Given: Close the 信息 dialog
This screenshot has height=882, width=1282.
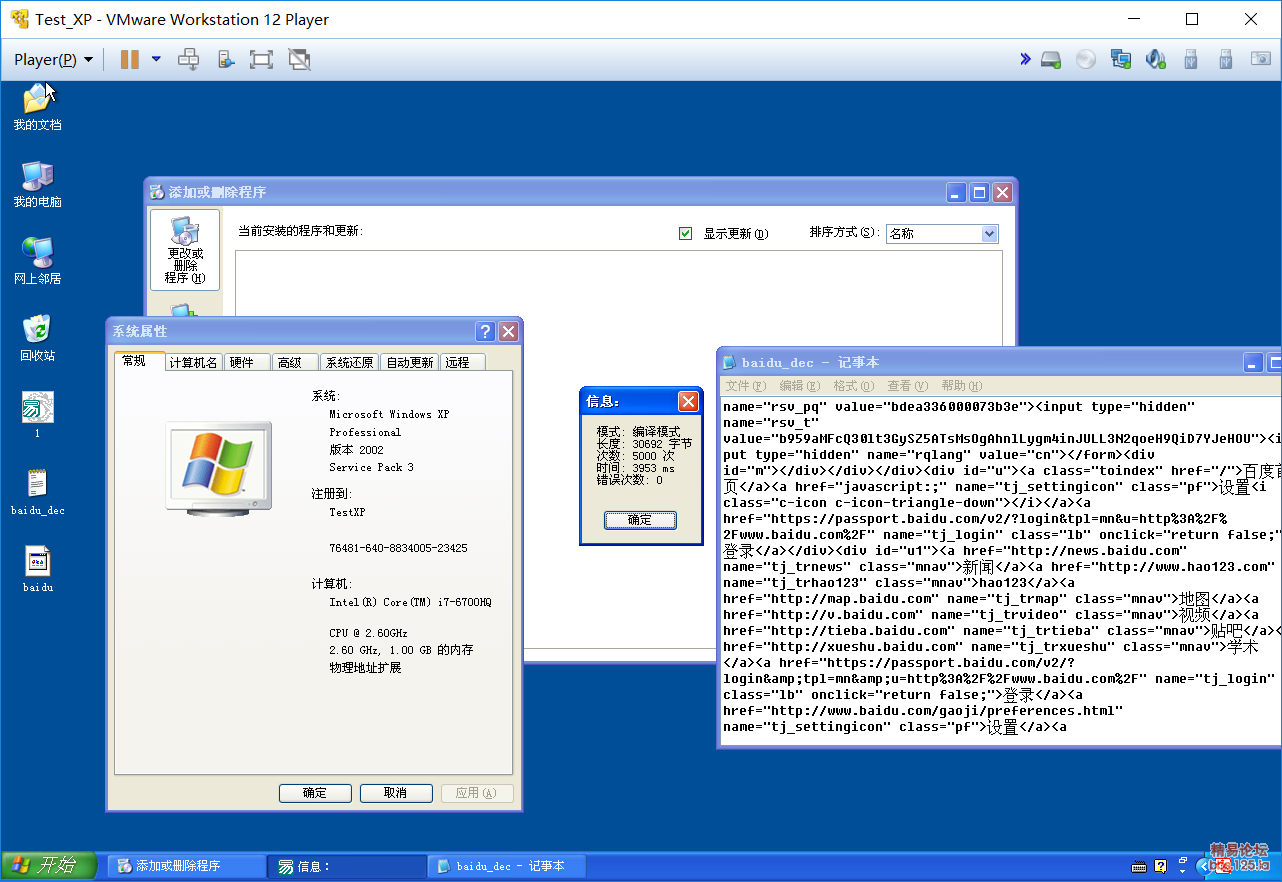Looking at the screenshot, I should click(688, 401).
